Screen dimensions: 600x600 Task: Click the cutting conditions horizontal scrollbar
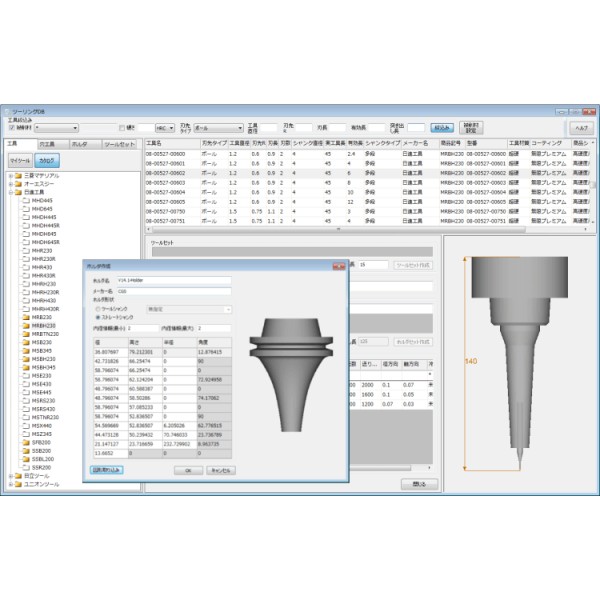point(380,468)
